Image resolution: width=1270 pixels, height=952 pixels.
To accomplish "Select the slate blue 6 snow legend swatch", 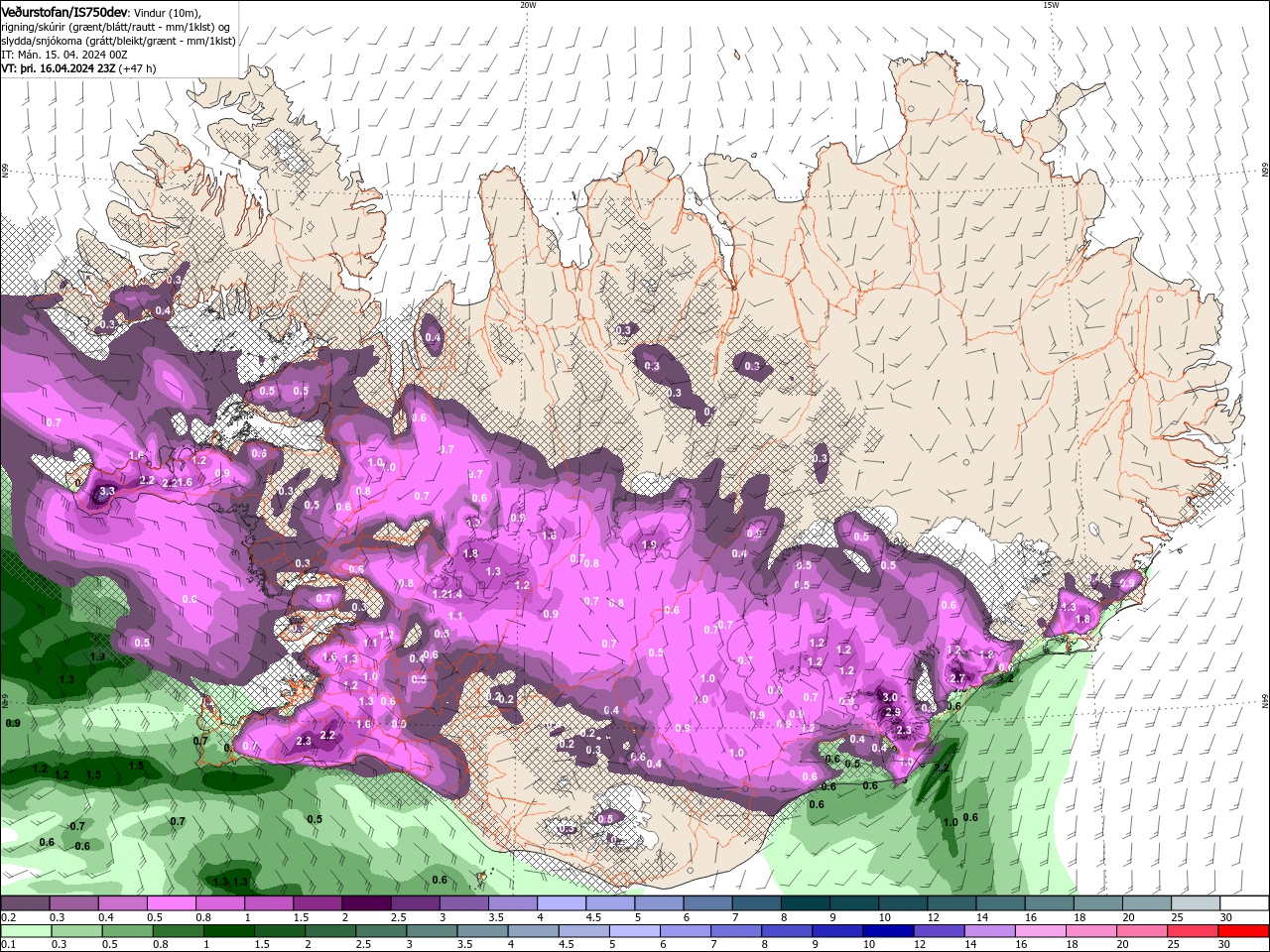I will (x=708, y=903).
